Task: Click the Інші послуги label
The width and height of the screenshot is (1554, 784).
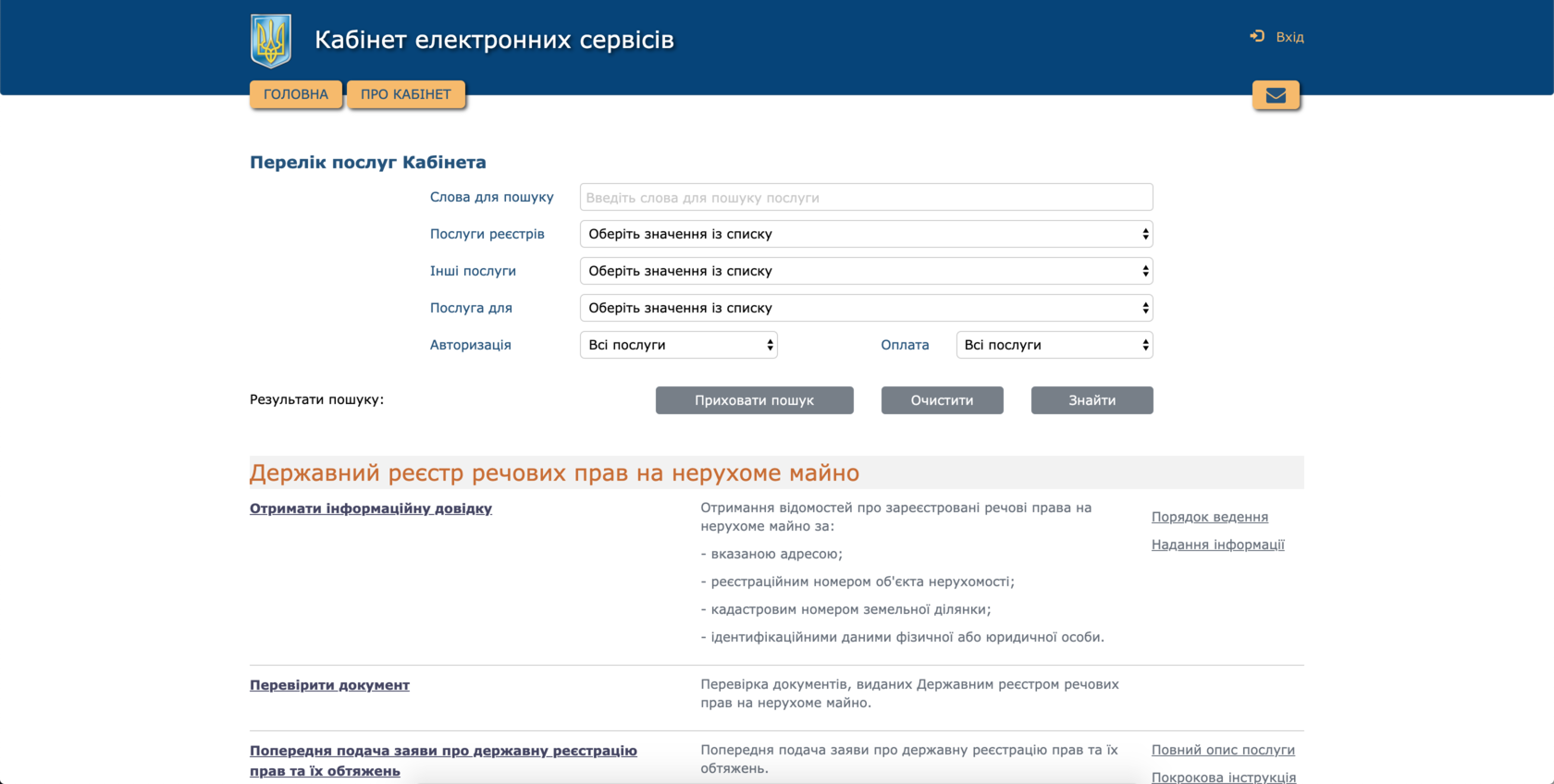Action: pyautogui.click(x=473, y=271)
